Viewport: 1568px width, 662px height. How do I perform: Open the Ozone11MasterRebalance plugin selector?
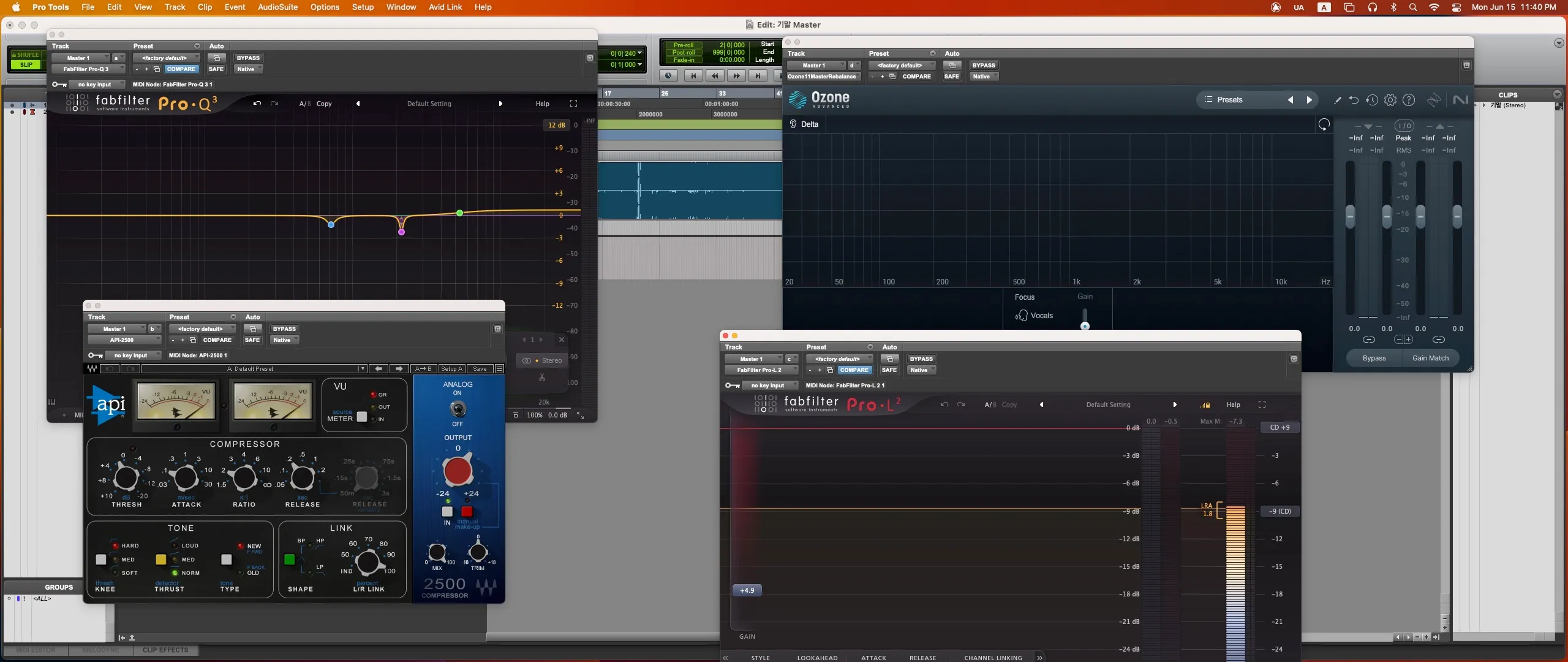[823, 77]
